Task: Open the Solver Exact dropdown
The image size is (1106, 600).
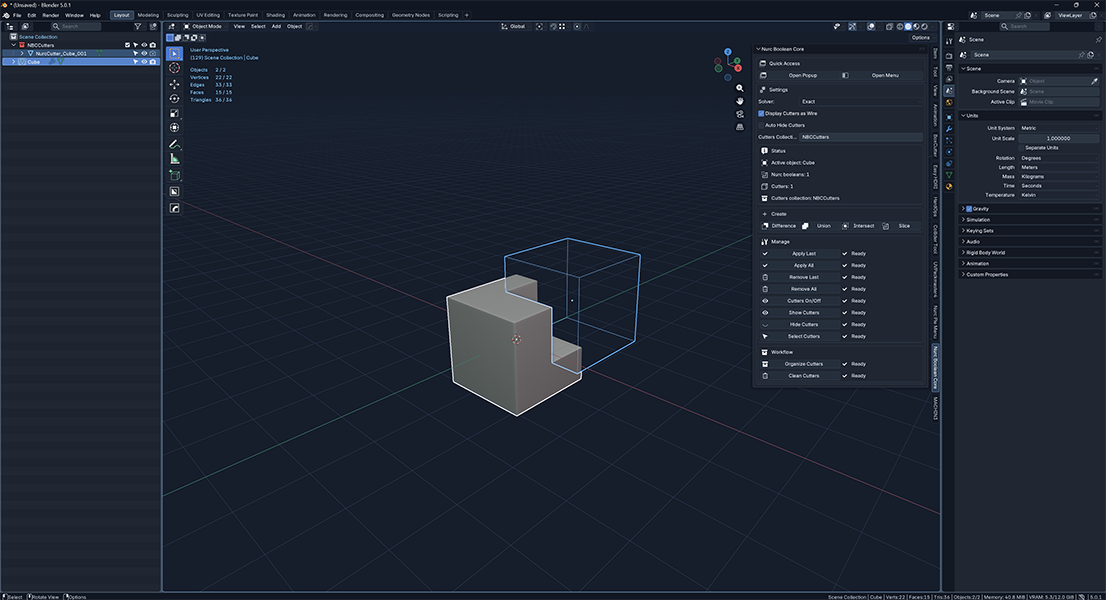Action: point(861,102)
